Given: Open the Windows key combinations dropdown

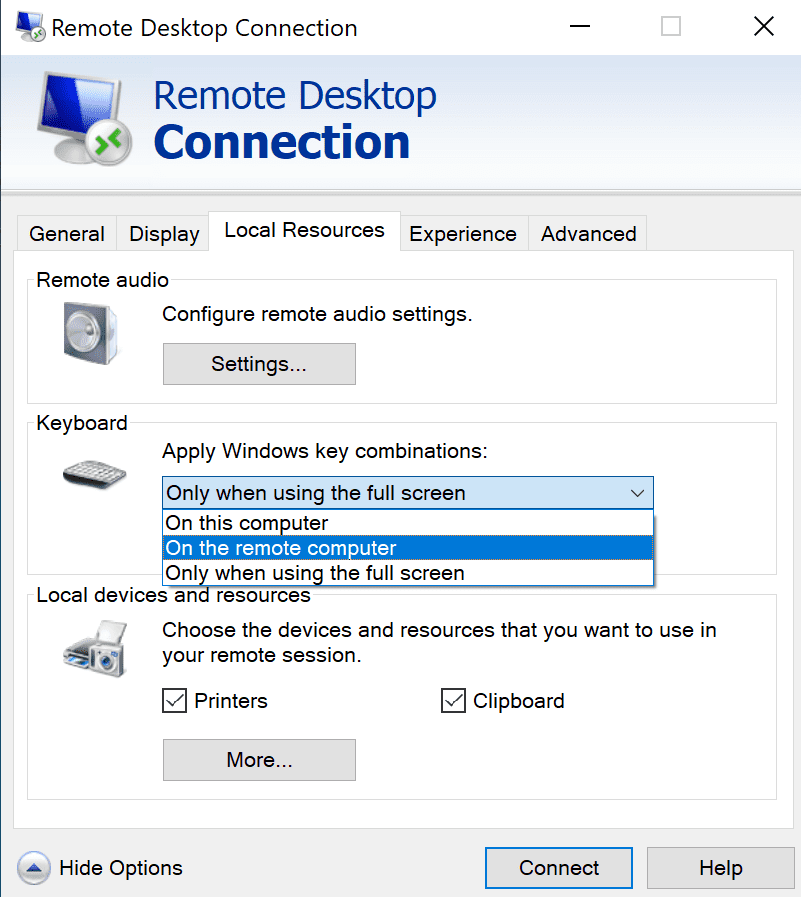Looking at the screenshot, I should pos(637,493).
